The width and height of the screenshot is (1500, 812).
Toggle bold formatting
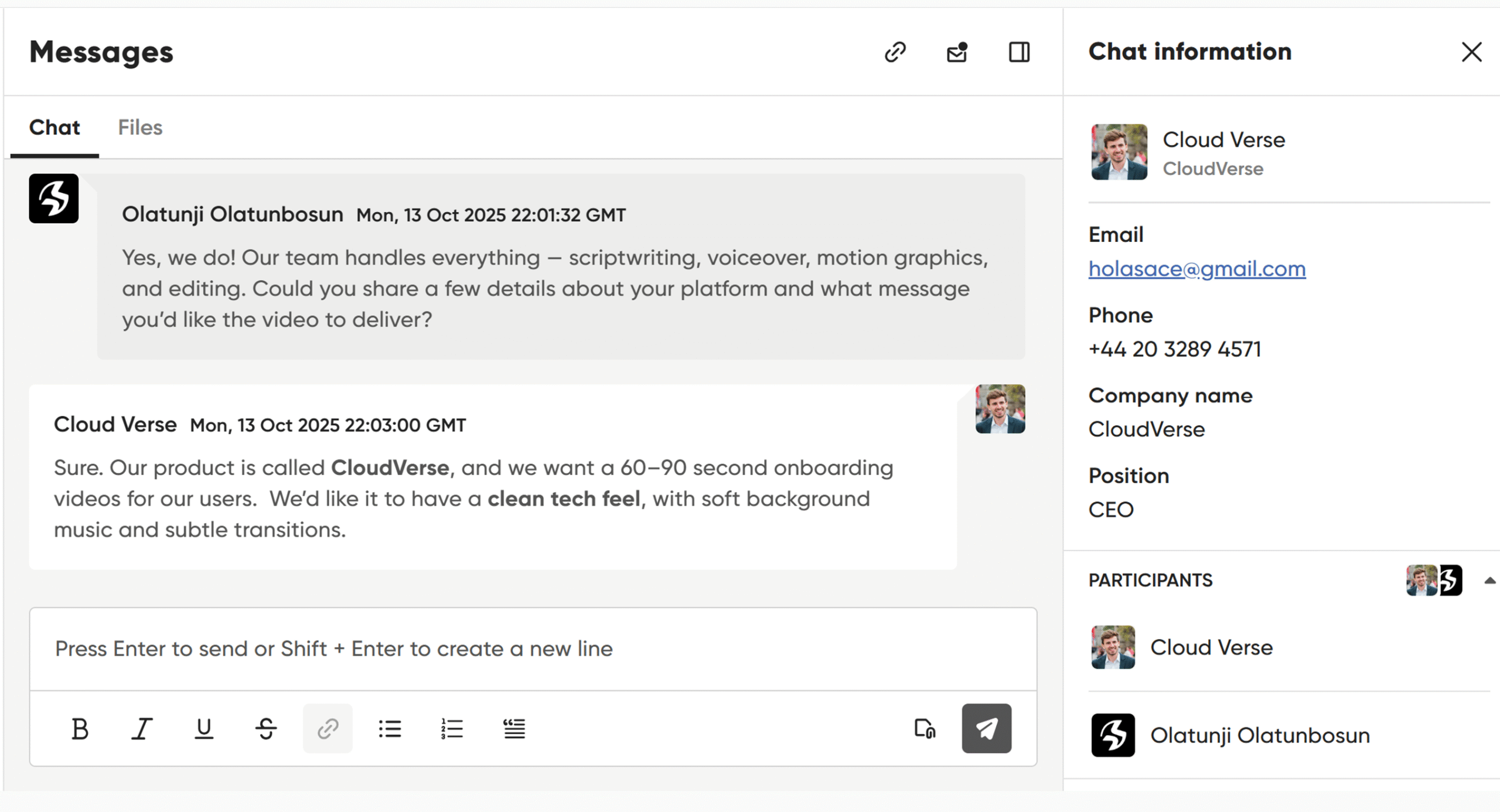tap(80, 729)
